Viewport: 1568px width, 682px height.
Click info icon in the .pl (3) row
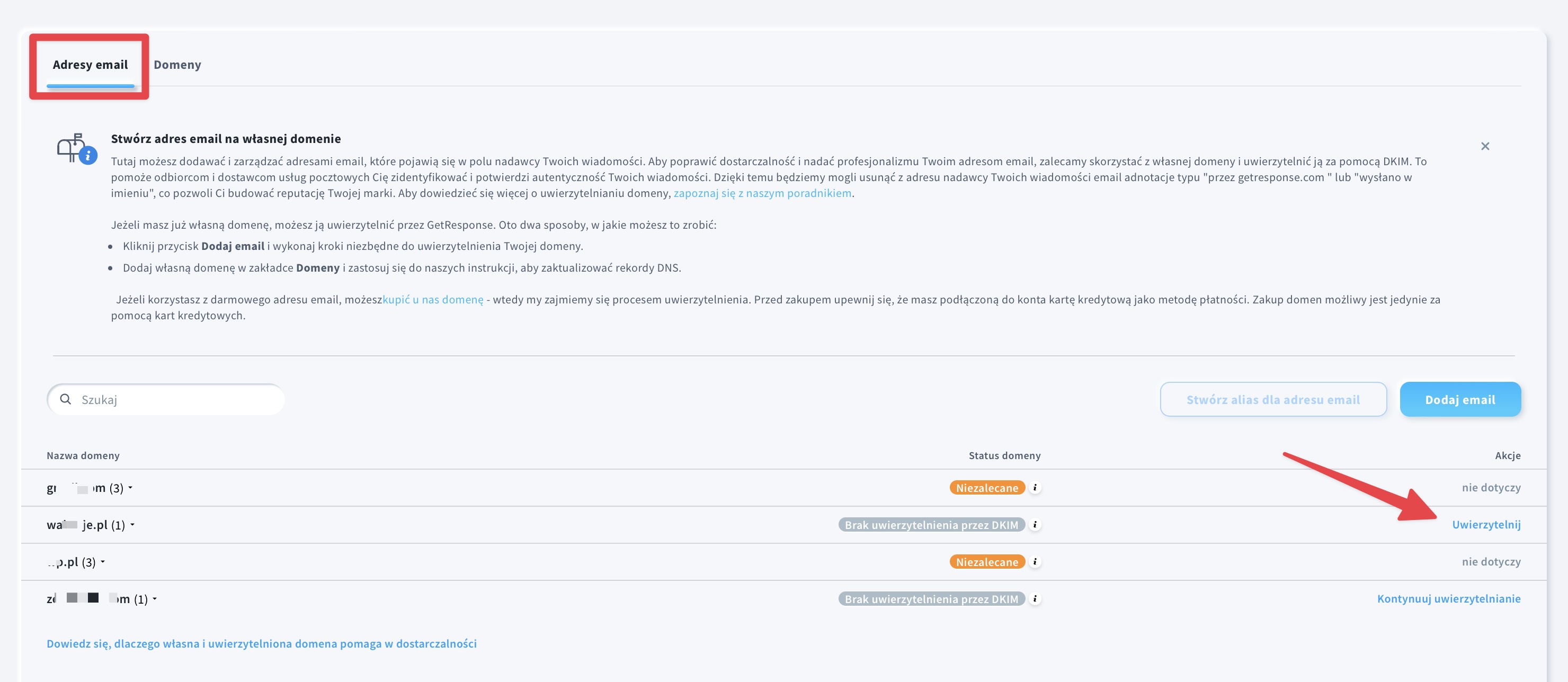click(1035, 562)
